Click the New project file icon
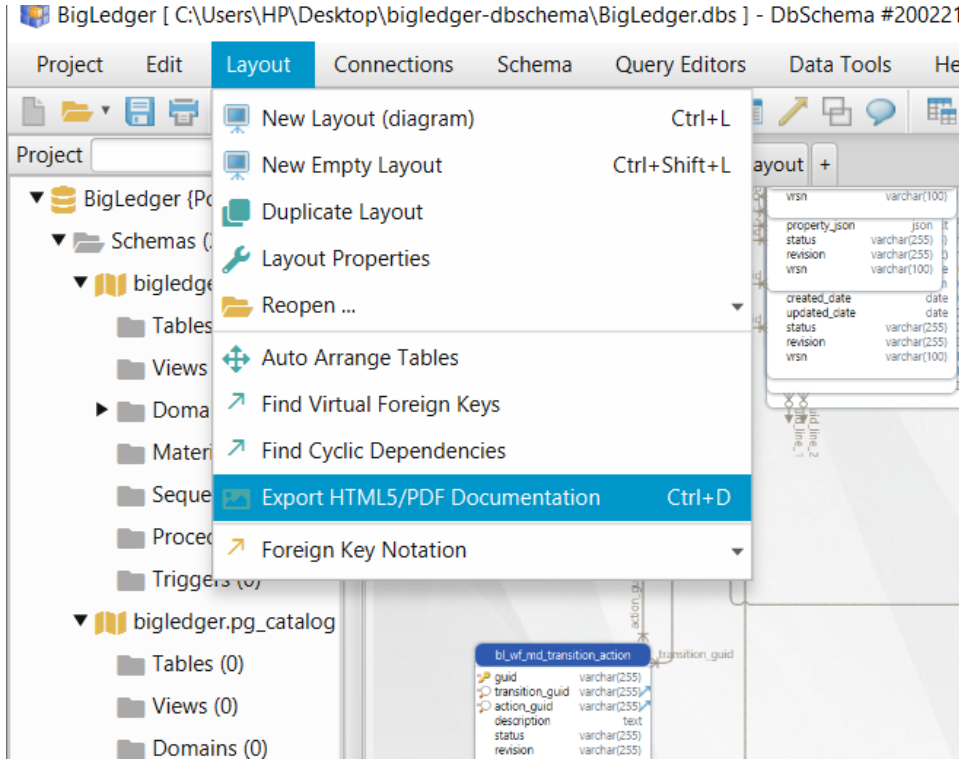 click(33, 112)
